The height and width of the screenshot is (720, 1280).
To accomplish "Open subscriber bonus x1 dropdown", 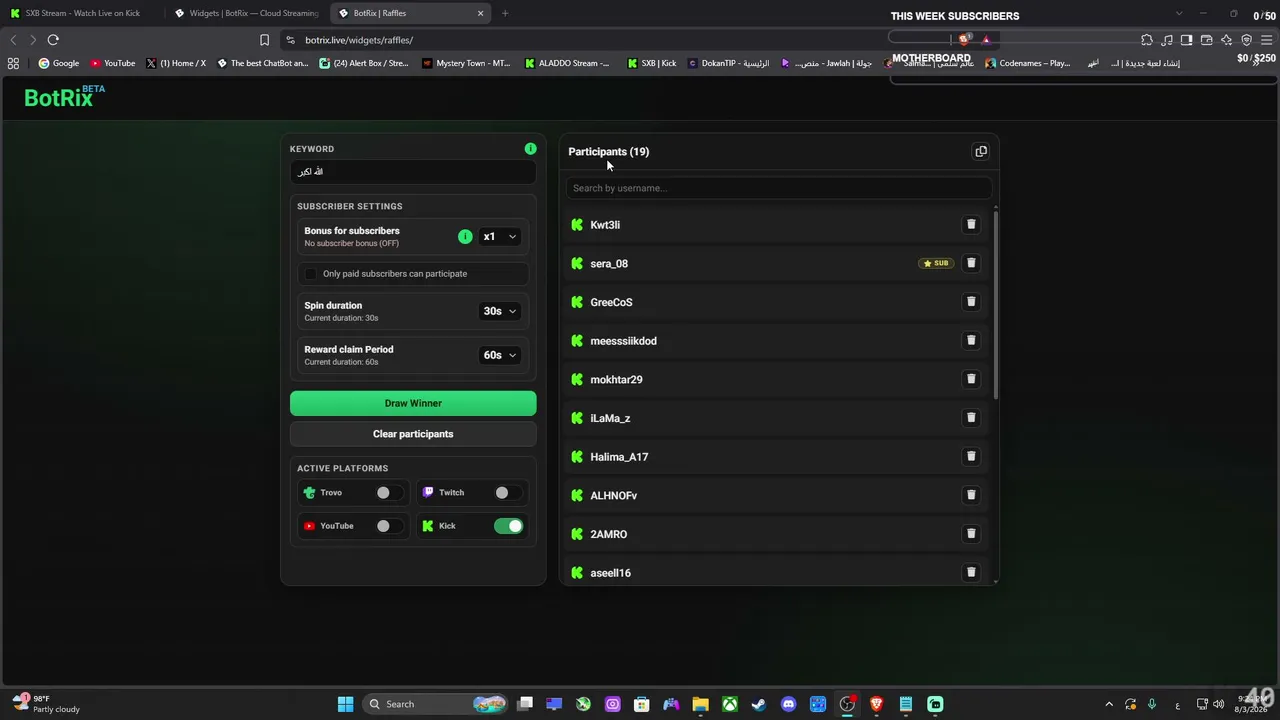I will 500,237.
